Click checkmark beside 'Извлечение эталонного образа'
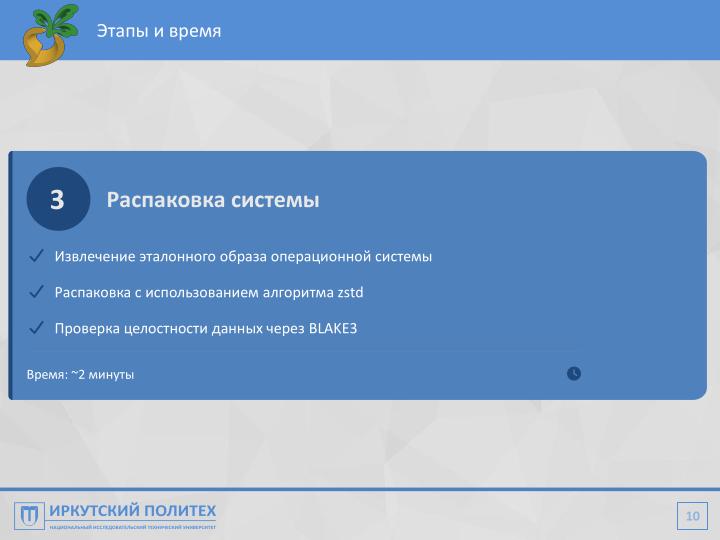The image size is (720, 540). coord(36,256)
